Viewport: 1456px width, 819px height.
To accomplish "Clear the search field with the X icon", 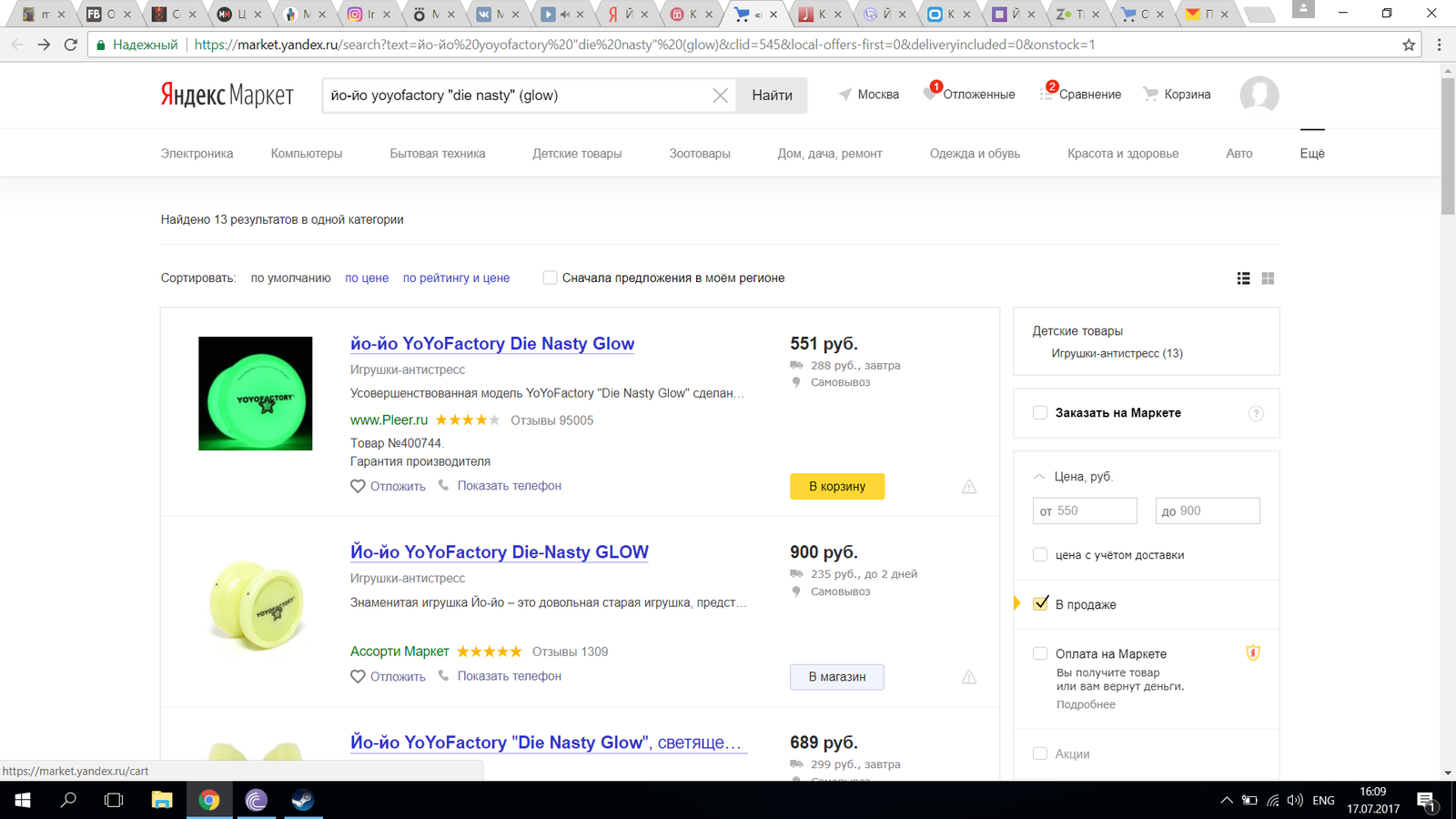I will (x=720, y=96).
